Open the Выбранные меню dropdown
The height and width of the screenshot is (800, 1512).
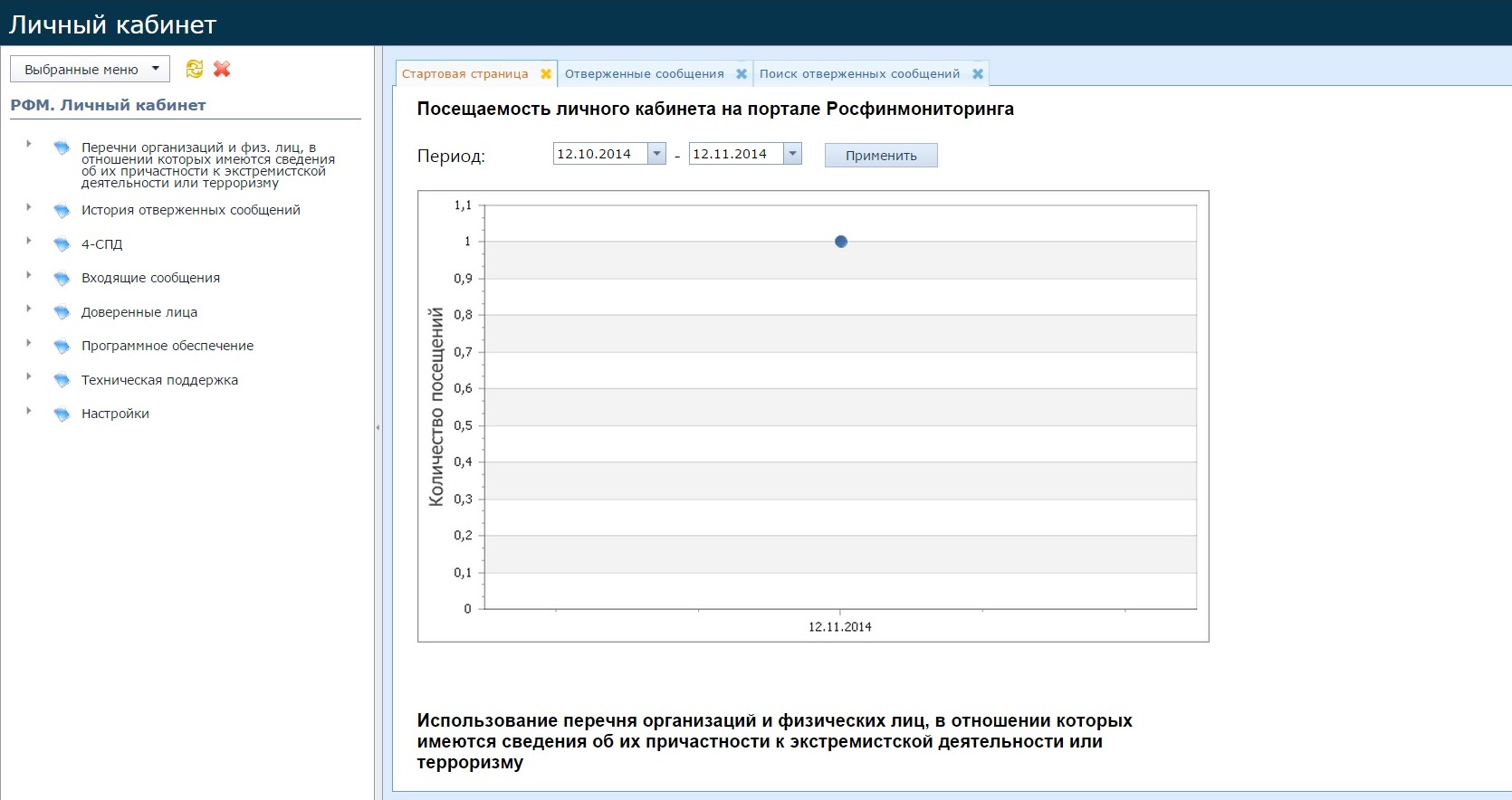coord(90,69)
